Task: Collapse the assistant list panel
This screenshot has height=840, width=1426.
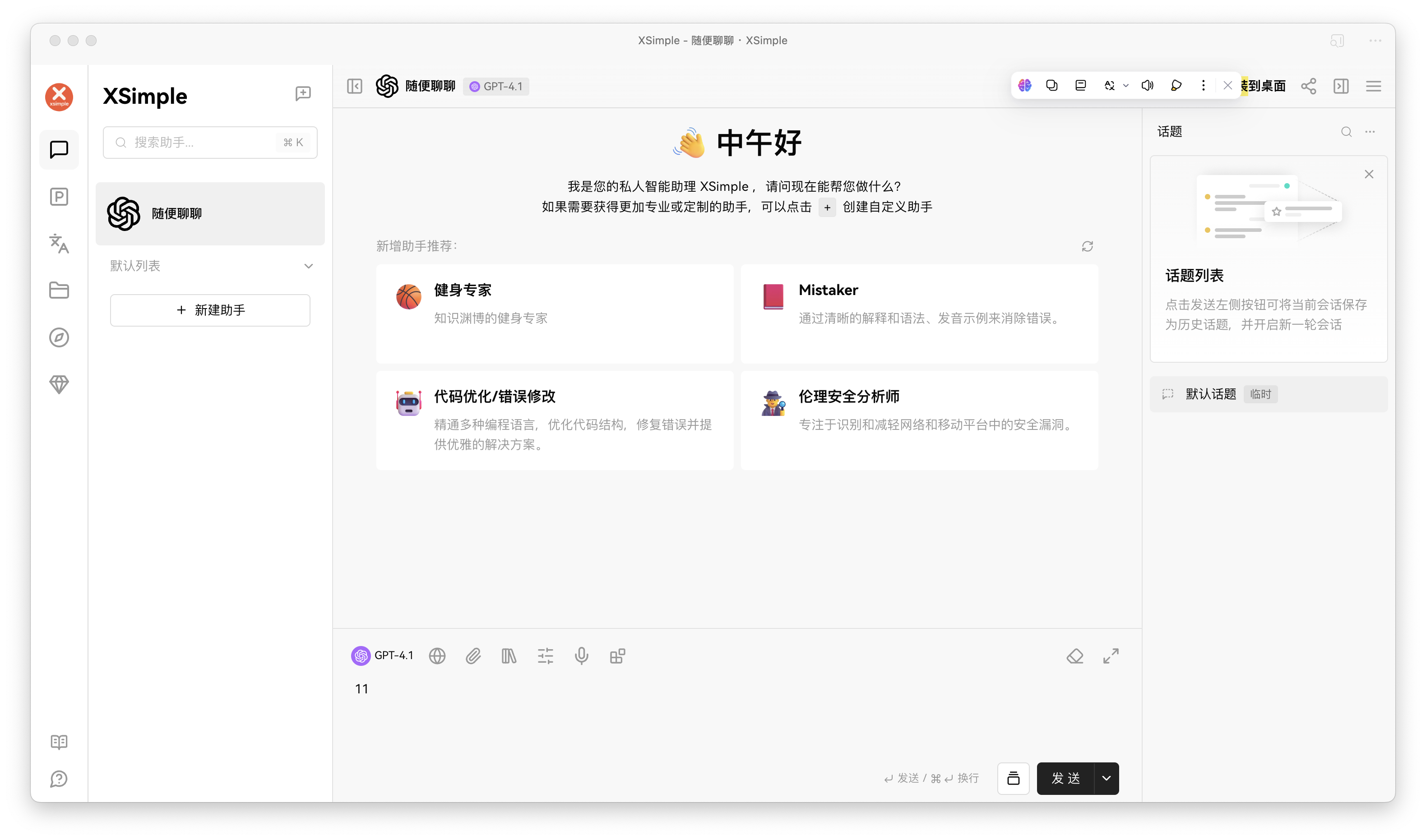Action: click(354, 86)
